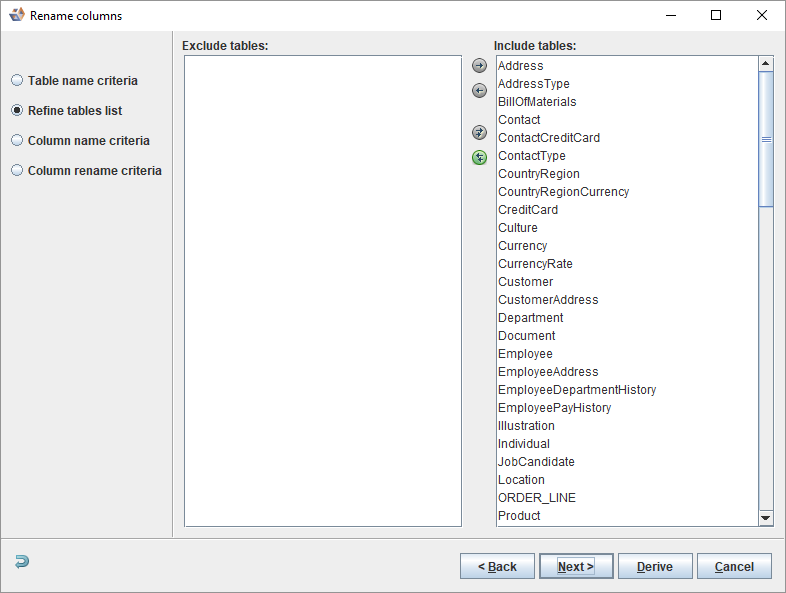786x593 pixels.
Task: Select the Contact table entry
Action: (x=627, y=120)
